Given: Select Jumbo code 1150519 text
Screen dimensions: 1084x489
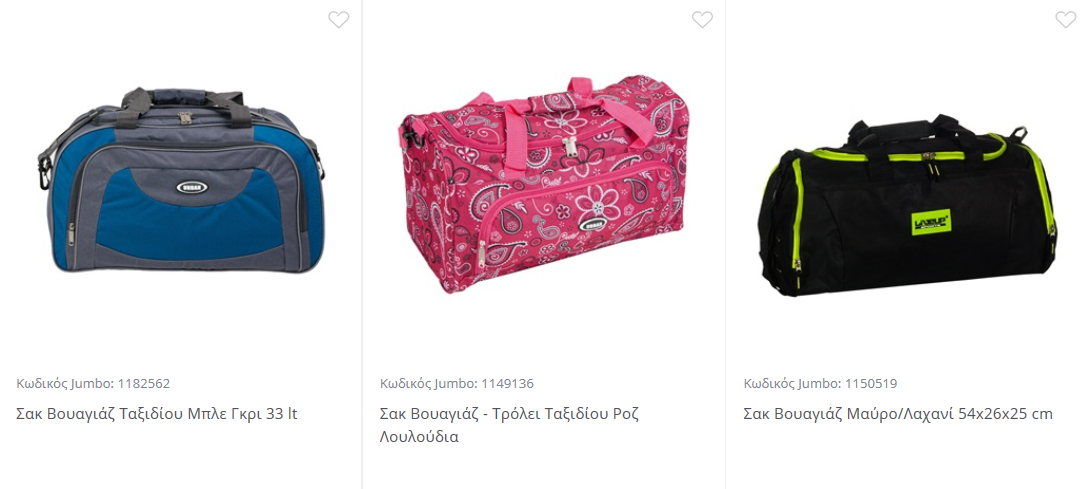Looking at the screenshot, I should (821, 383).
